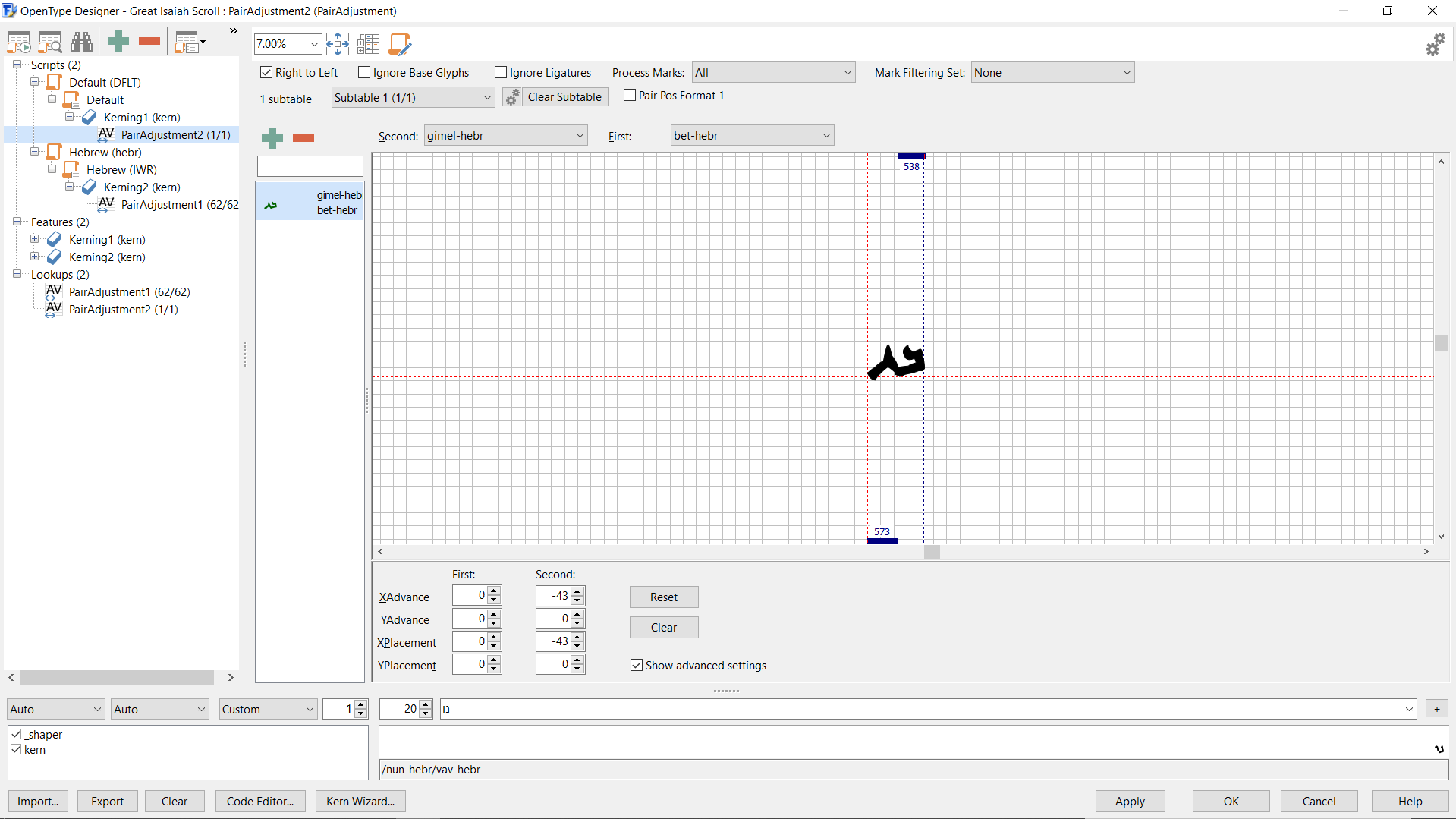
Task: Click the AV icon of PairAdjustment2 under Lookups
Action: pos(54,309)
